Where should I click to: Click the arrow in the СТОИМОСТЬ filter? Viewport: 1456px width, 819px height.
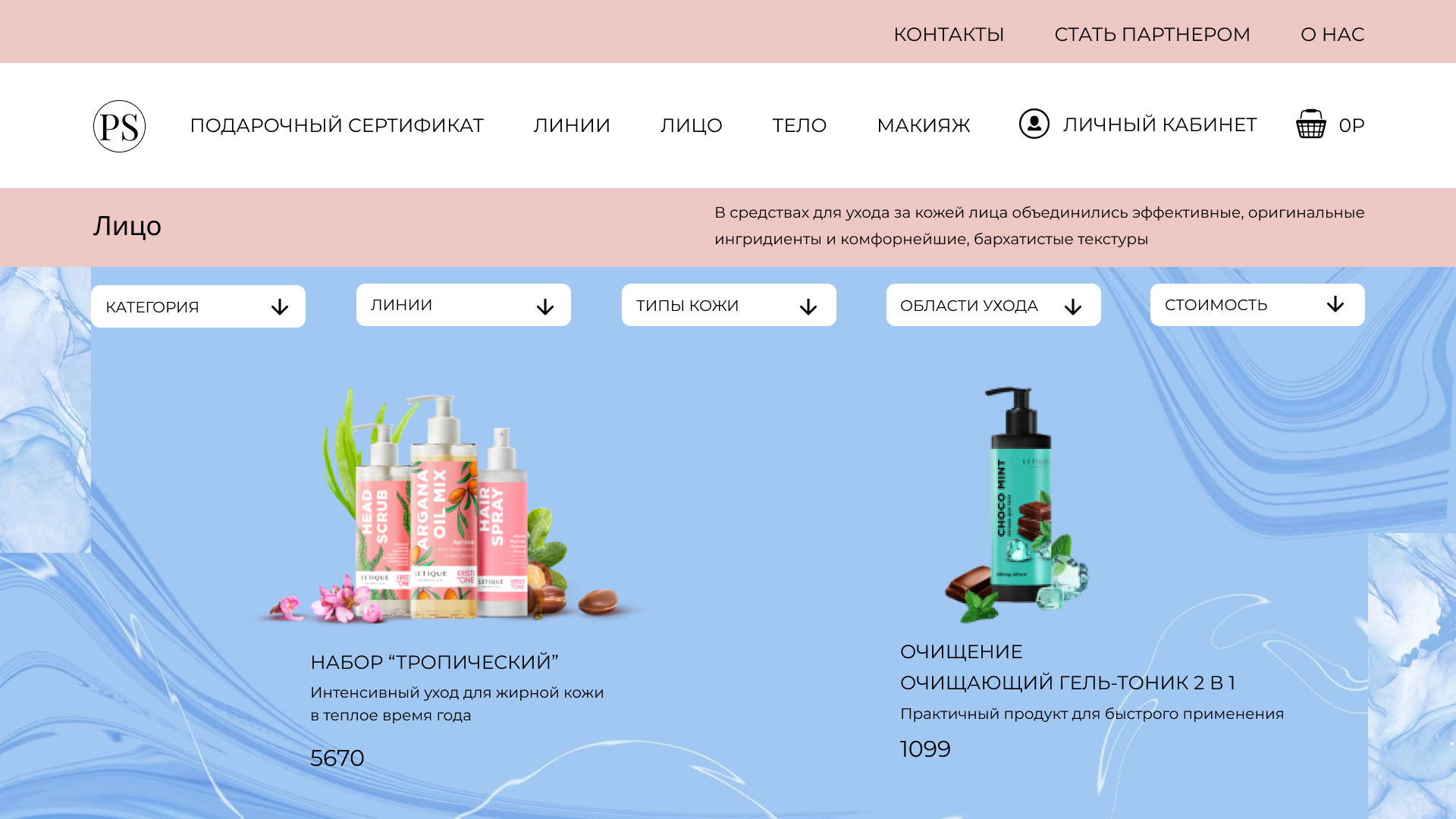coord(1335,304)
